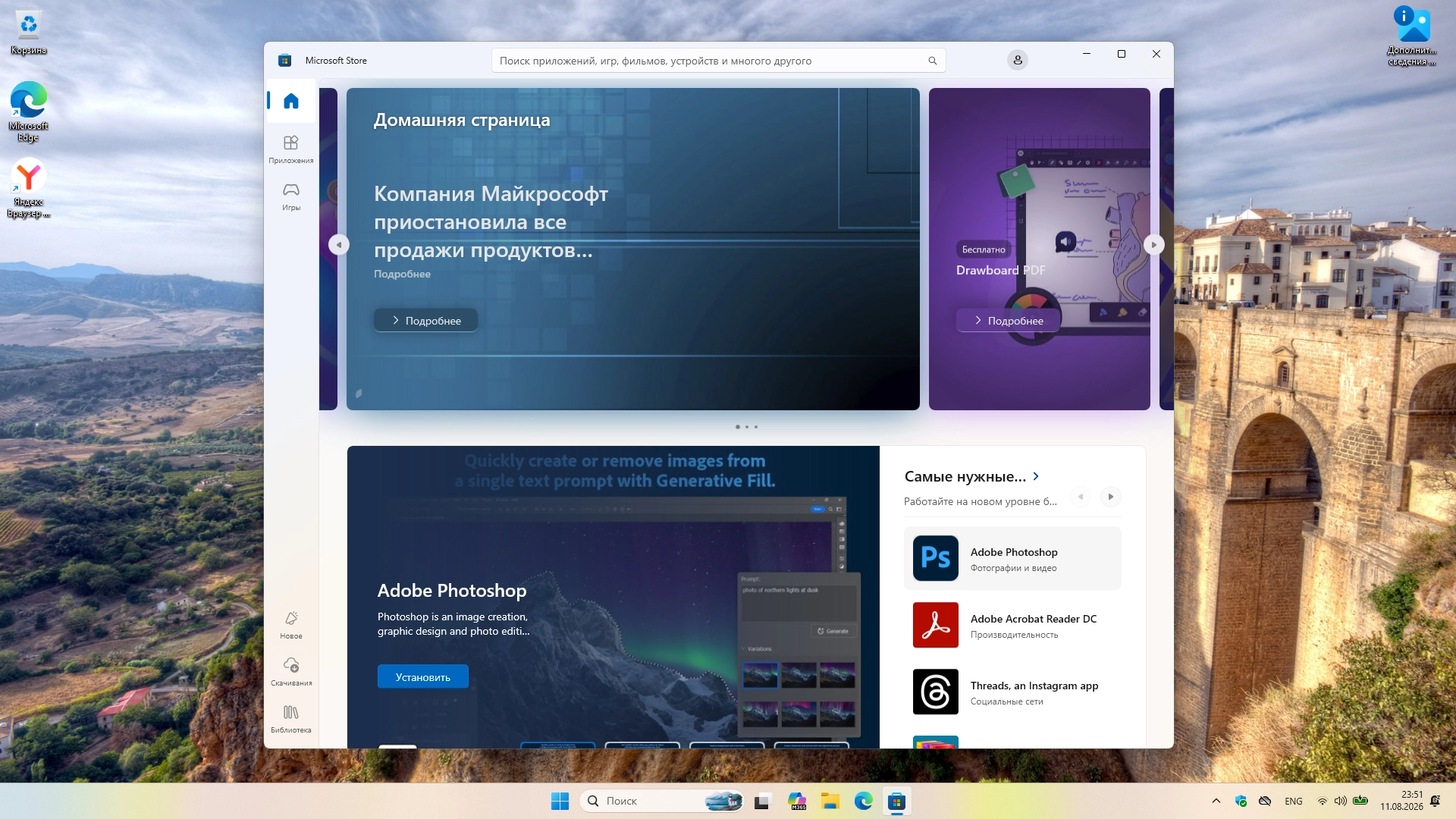Viewport: 1456px width, 819px height.
Task: Expand the Самые нужные section chevron
Action: pyautogui.click(x=1036, y=476)
